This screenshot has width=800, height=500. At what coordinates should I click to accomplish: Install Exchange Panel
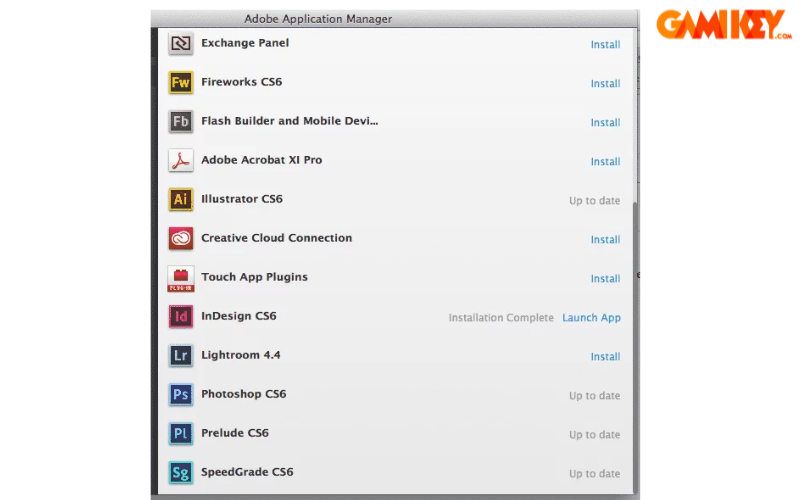(x=605, y=44)
